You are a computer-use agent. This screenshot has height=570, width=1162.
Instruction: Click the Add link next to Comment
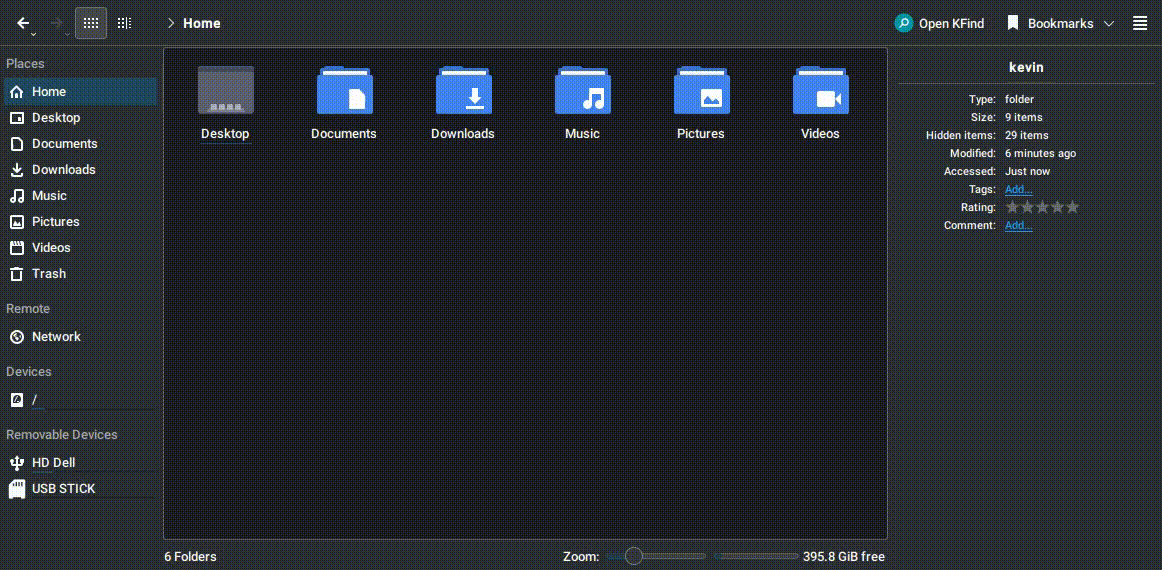[x=1018, y=225]
